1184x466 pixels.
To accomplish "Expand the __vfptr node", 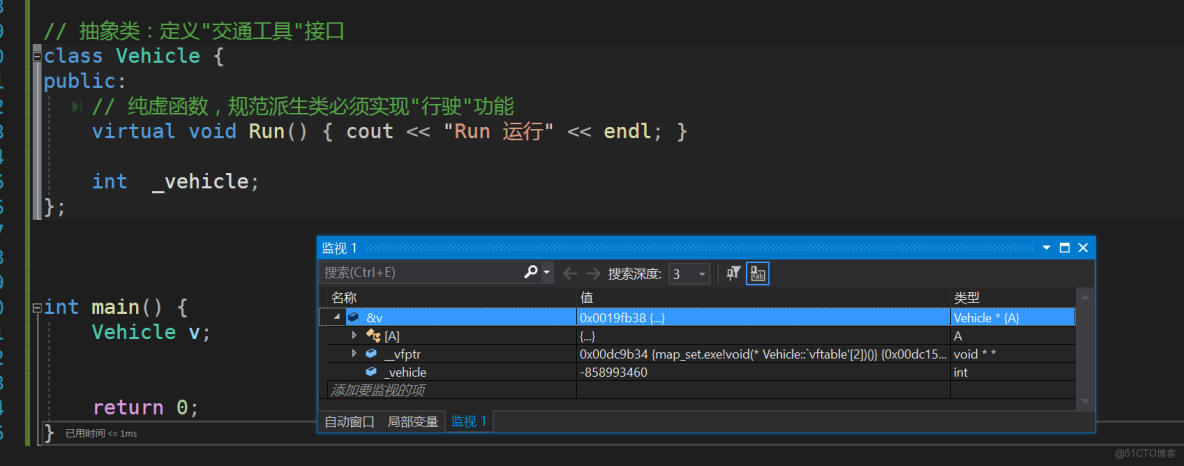I will point(353,353).
